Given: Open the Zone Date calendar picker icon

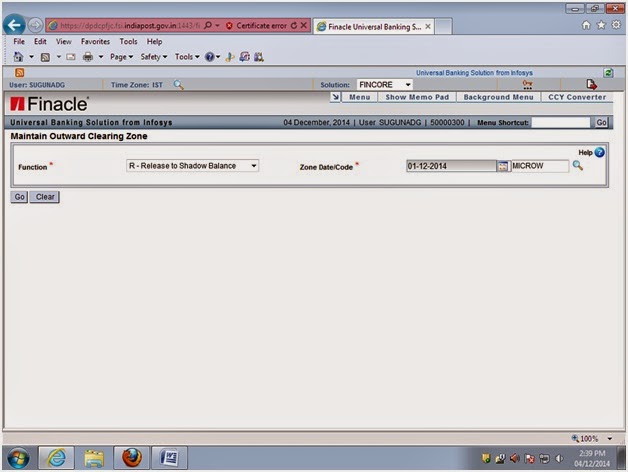Looking at the screenshot, I should click(502, 166).
